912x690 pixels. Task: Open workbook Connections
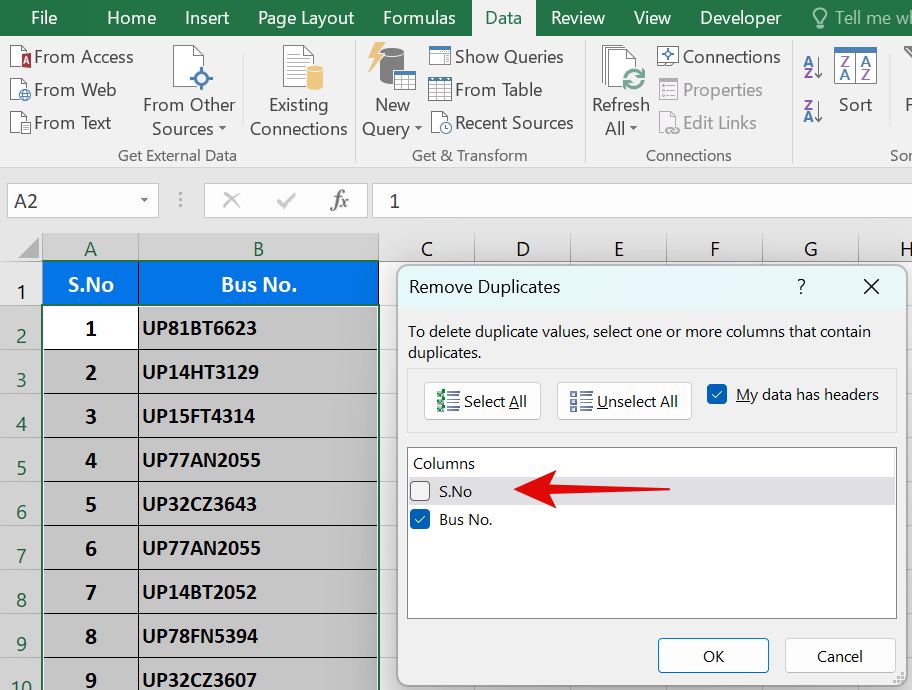[719, 57]
